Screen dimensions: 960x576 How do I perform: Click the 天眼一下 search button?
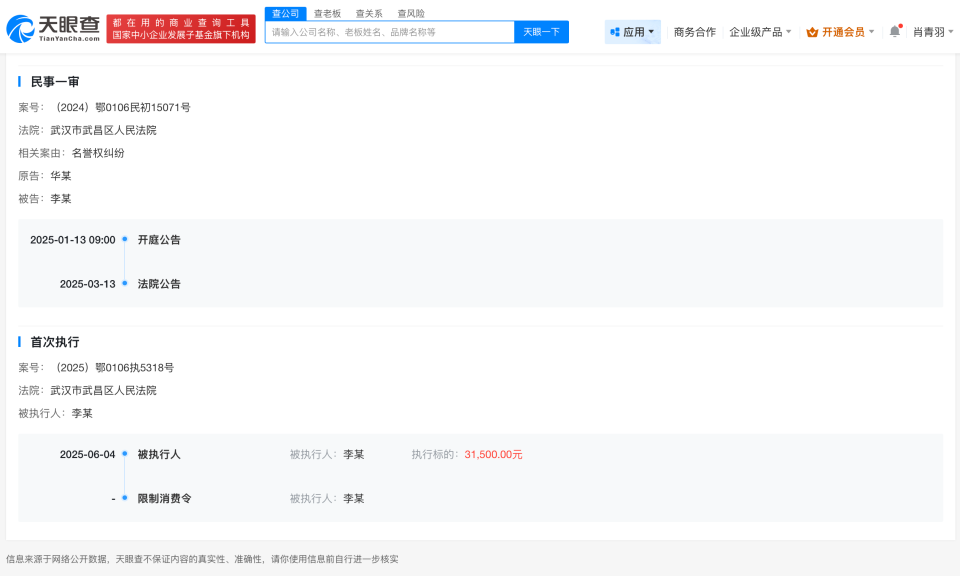(541, 31)
